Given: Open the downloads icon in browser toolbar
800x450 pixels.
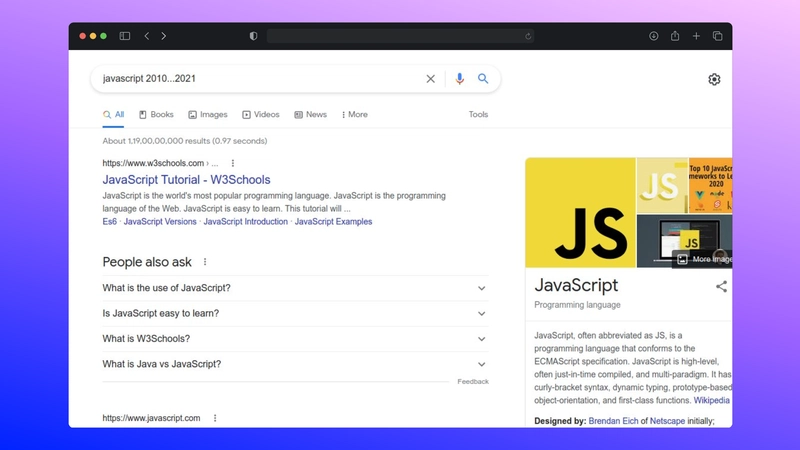Looking at the screenshot, I should 653,36.
